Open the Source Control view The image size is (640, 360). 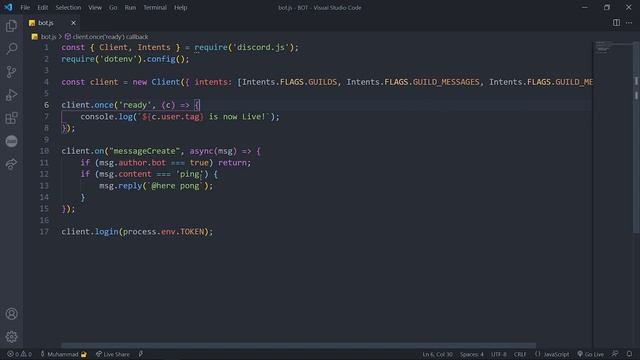tap(11, 72)
